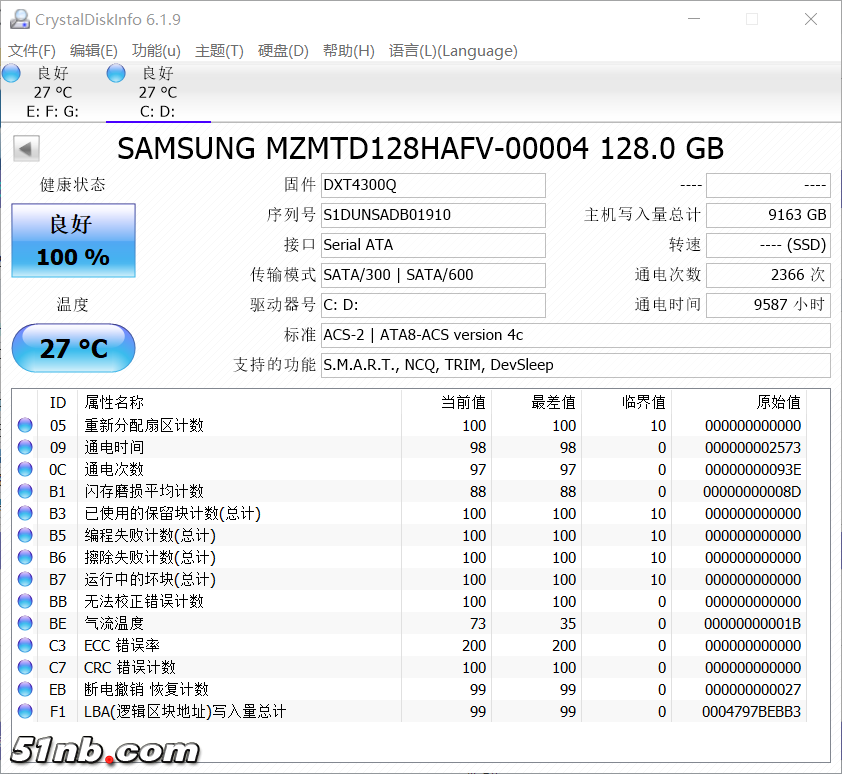The image size is (842, 774).
Task: Click the status orb for F1 LBA written row
Action: (25, 712)
